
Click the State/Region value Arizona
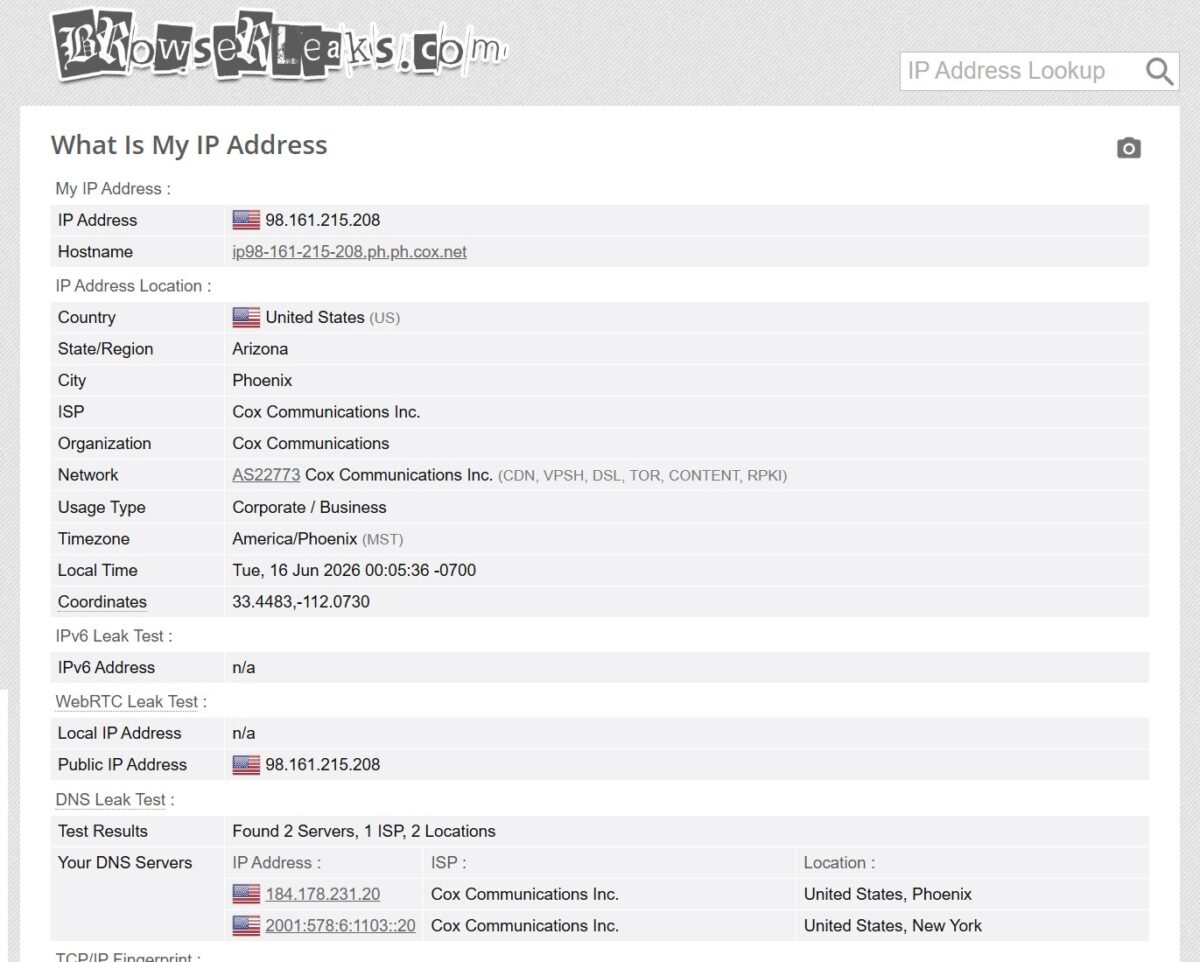pos(260,349)
